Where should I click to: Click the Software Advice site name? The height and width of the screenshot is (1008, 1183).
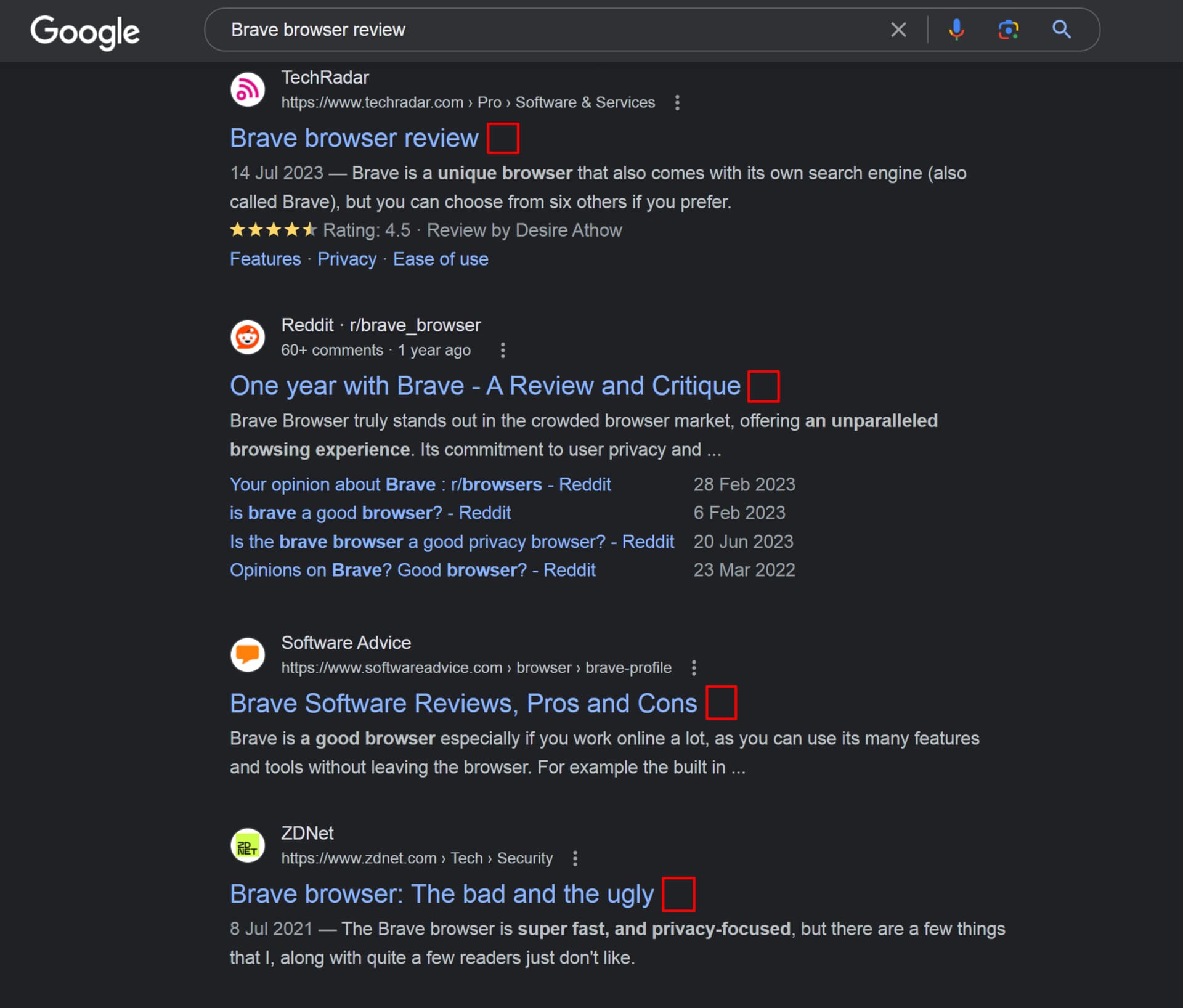(346, 643)
